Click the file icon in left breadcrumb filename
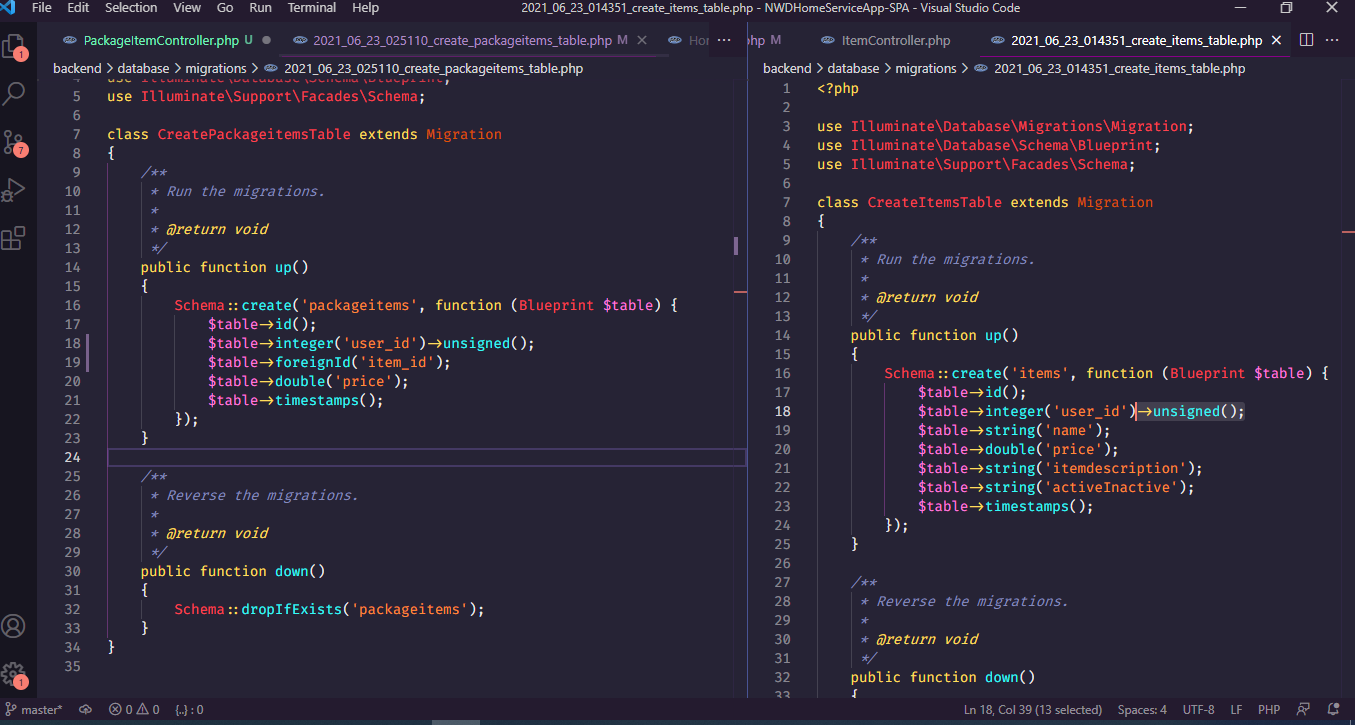 tap(272, 69)
